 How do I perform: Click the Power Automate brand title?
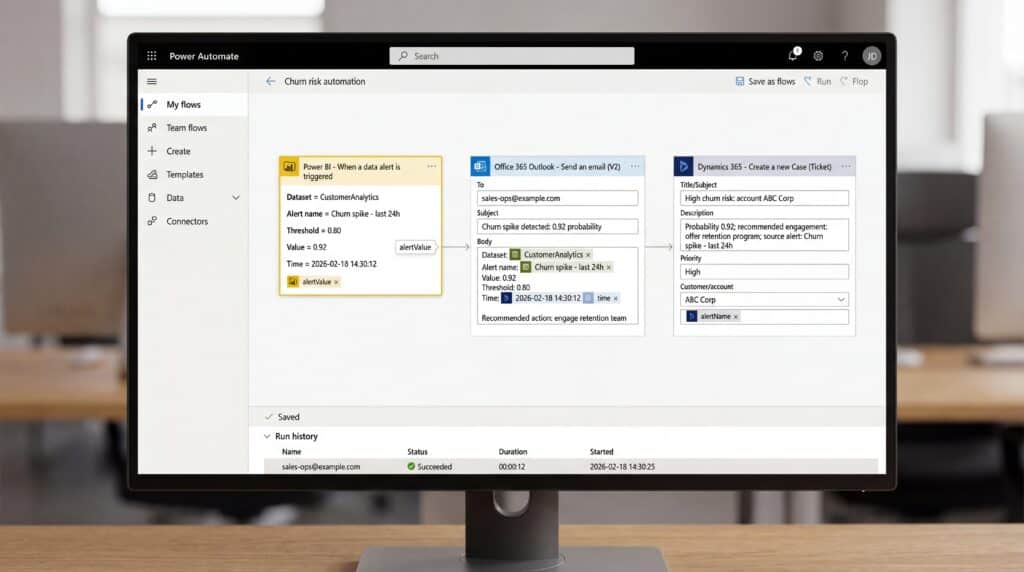pos(204,56)
